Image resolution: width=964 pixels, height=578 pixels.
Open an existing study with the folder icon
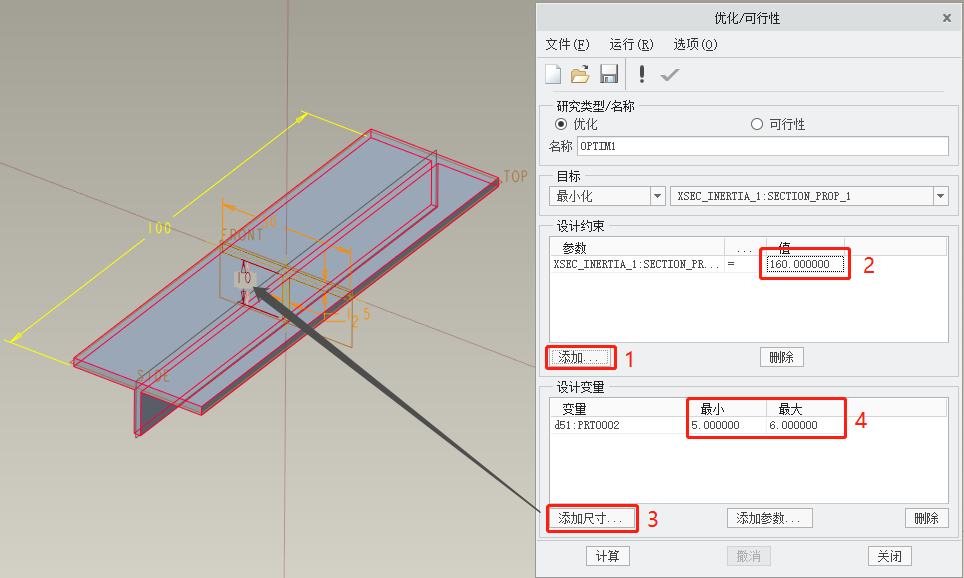click(581, 73)
